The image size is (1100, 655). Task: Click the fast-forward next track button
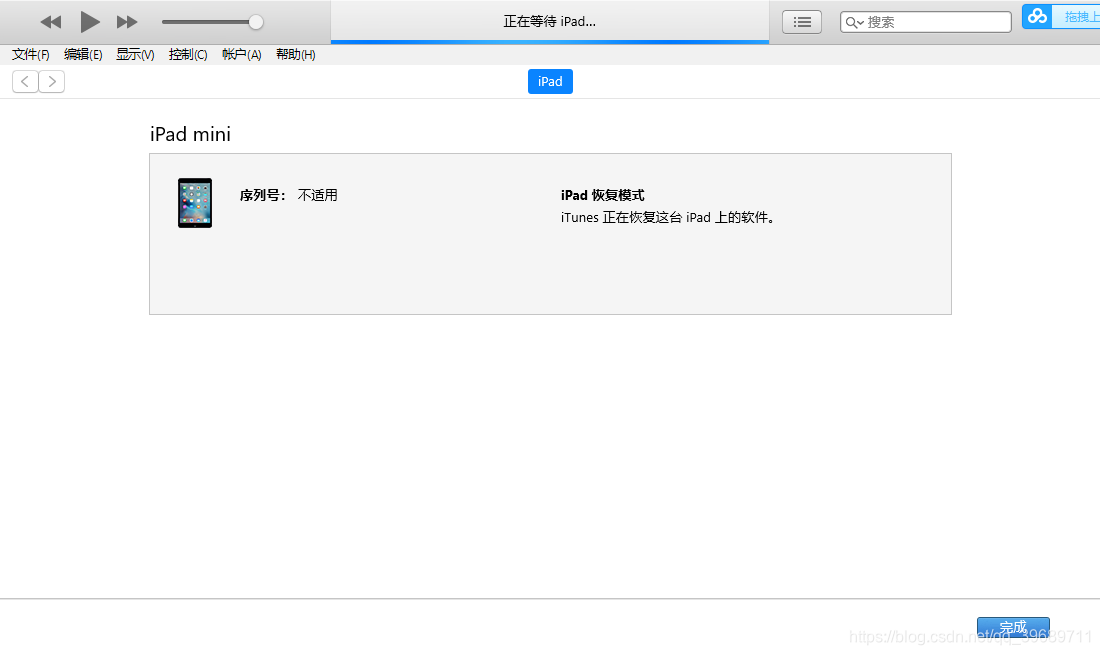point(127,22)
